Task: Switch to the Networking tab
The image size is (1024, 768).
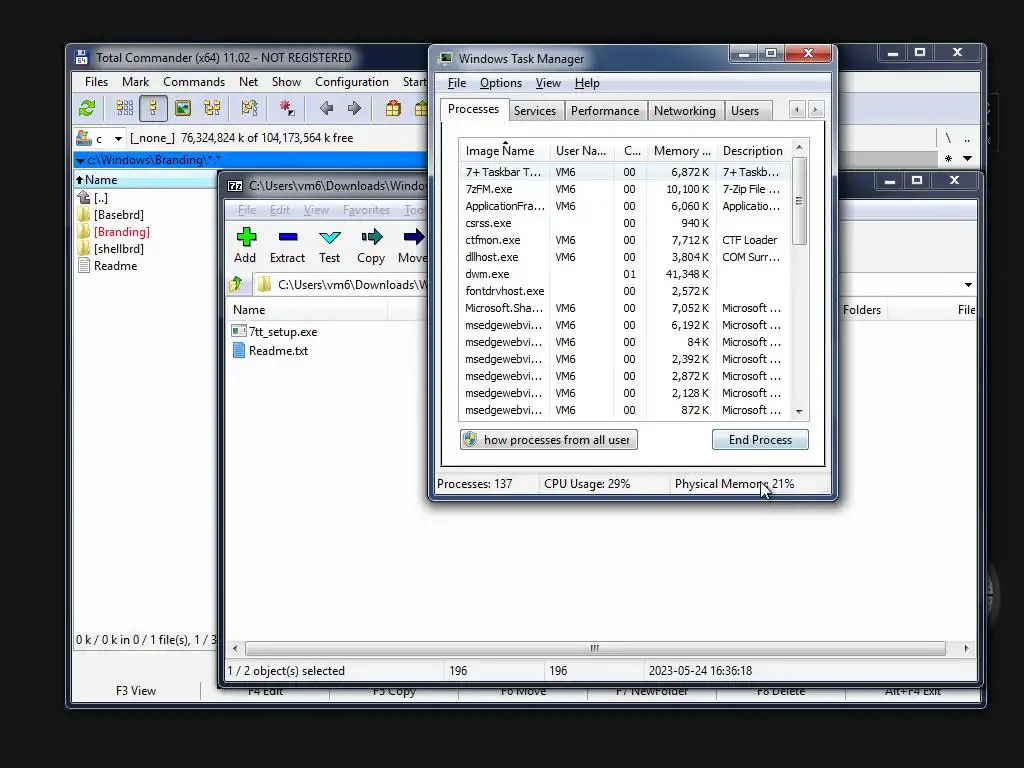Action: coord(685,111)
